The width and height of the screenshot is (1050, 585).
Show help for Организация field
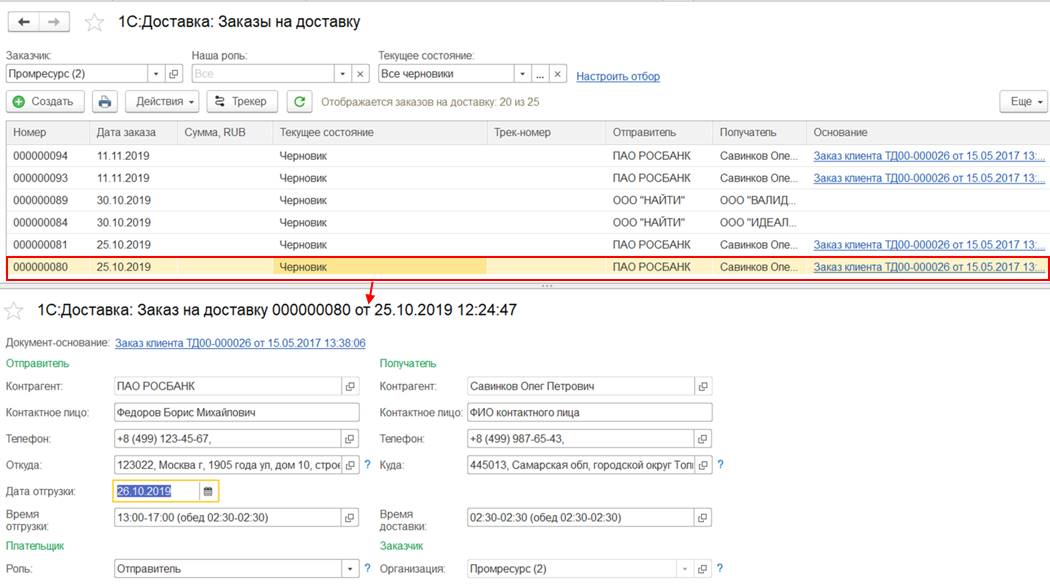[720, 568]
